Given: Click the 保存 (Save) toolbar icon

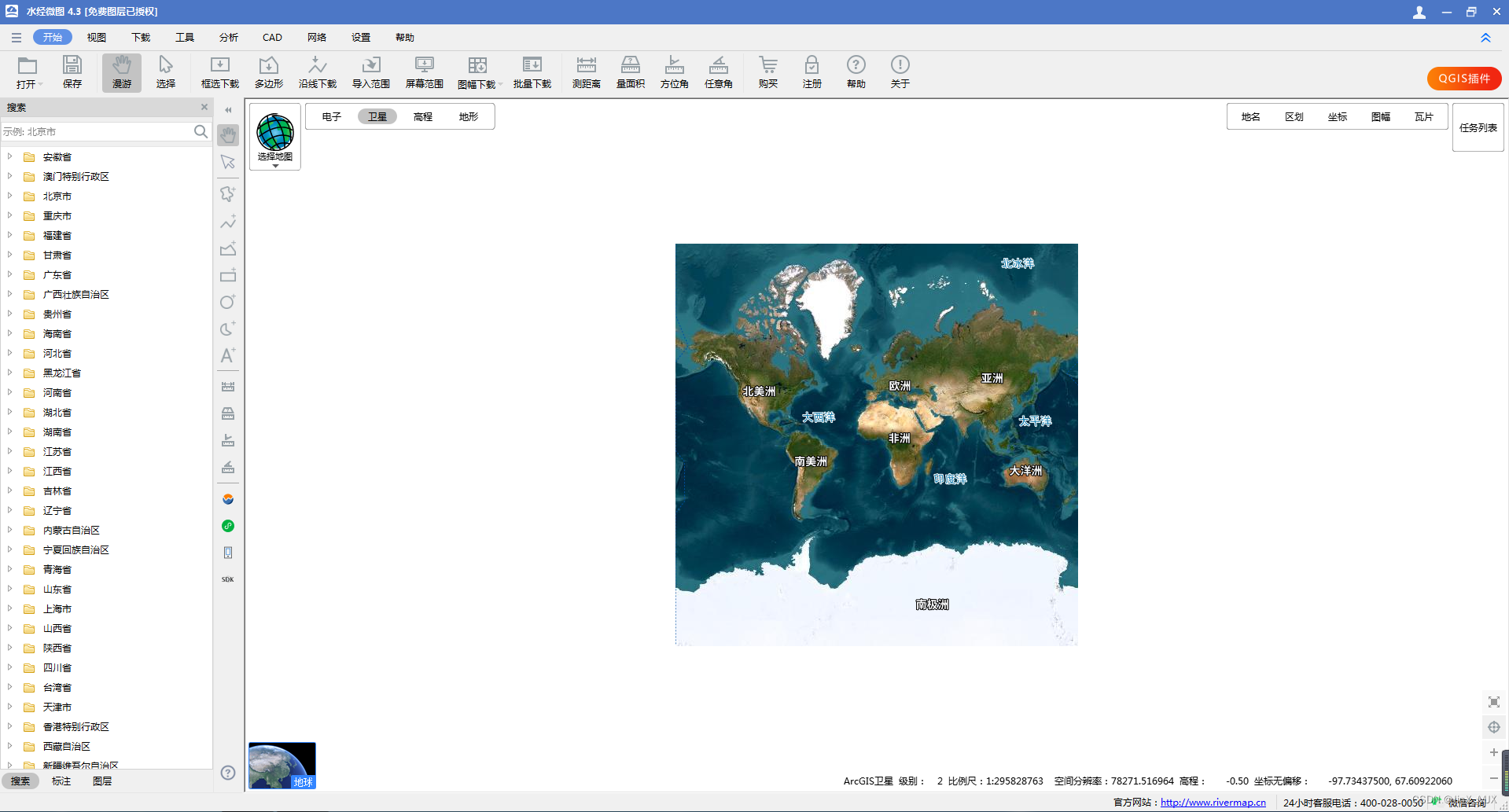Looking at the screenshot, I should click(72, 72).
